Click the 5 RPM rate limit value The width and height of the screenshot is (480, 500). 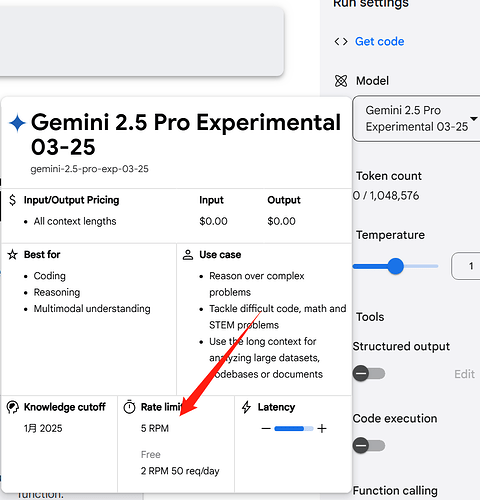[x=155, y=428]
